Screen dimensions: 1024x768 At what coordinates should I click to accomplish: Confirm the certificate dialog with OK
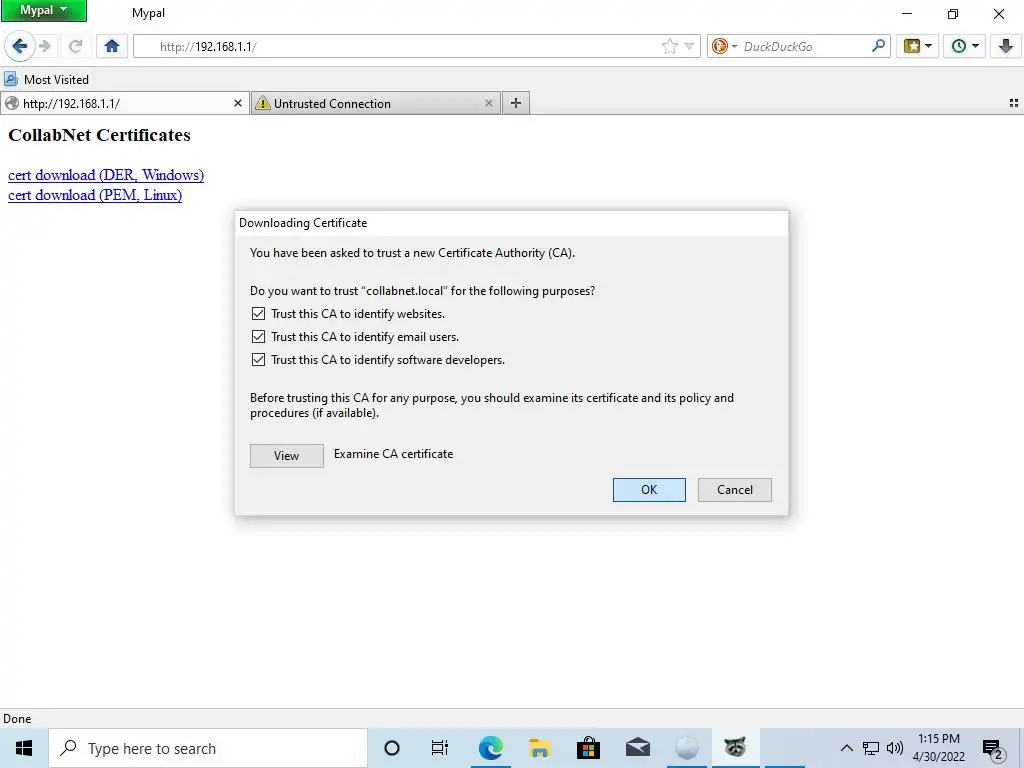point(649,490)
